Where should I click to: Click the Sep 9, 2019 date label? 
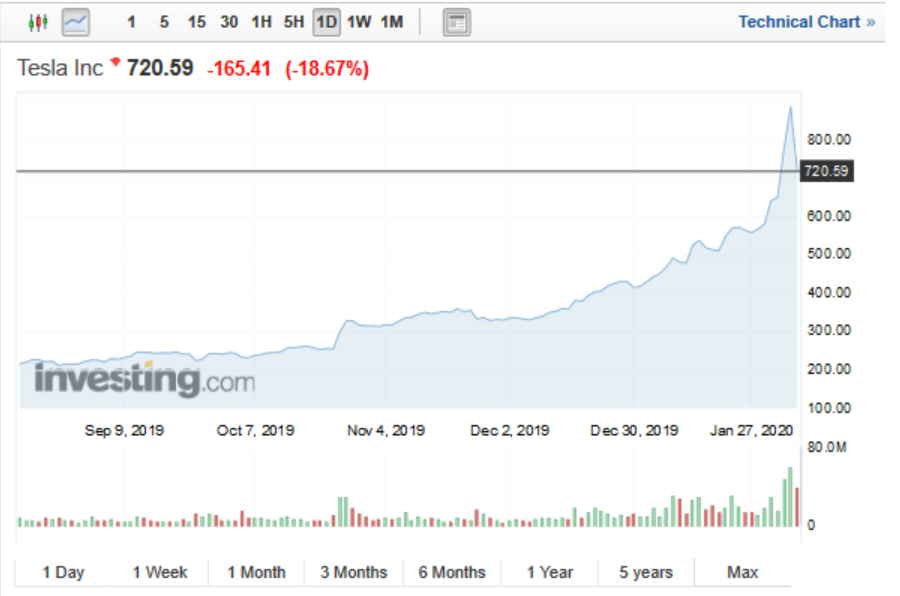coord(124,430)
